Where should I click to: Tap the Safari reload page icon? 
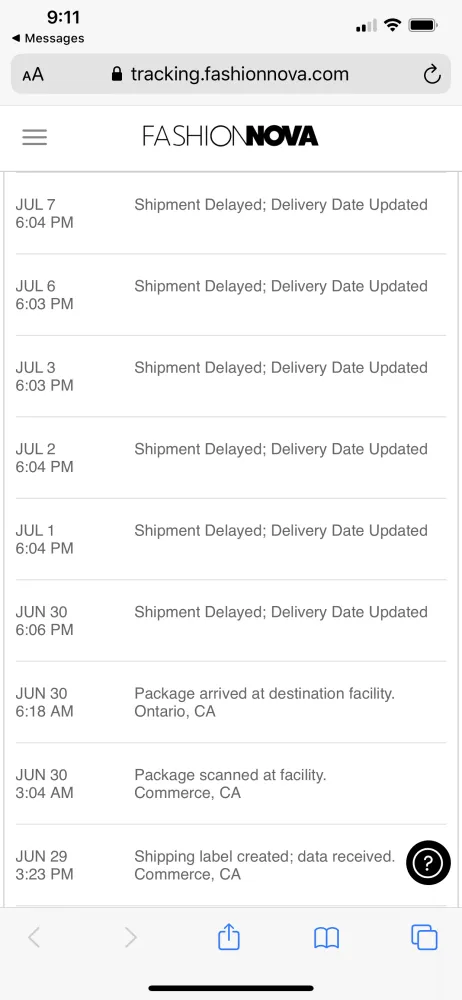(x=432, y=75)
